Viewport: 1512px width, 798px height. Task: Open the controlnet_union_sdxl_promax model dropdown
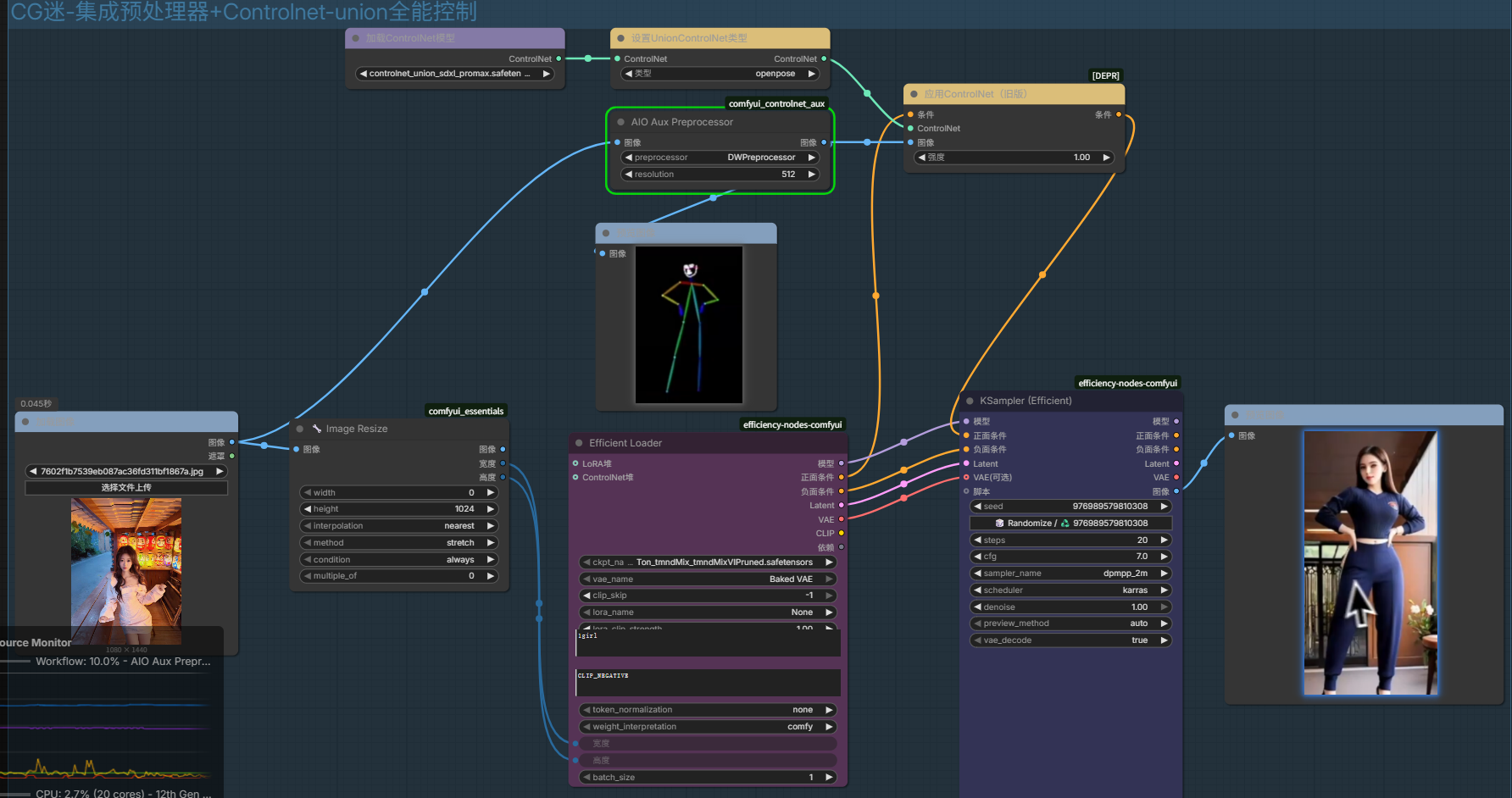pyautogui.click(x=455, y=74)
